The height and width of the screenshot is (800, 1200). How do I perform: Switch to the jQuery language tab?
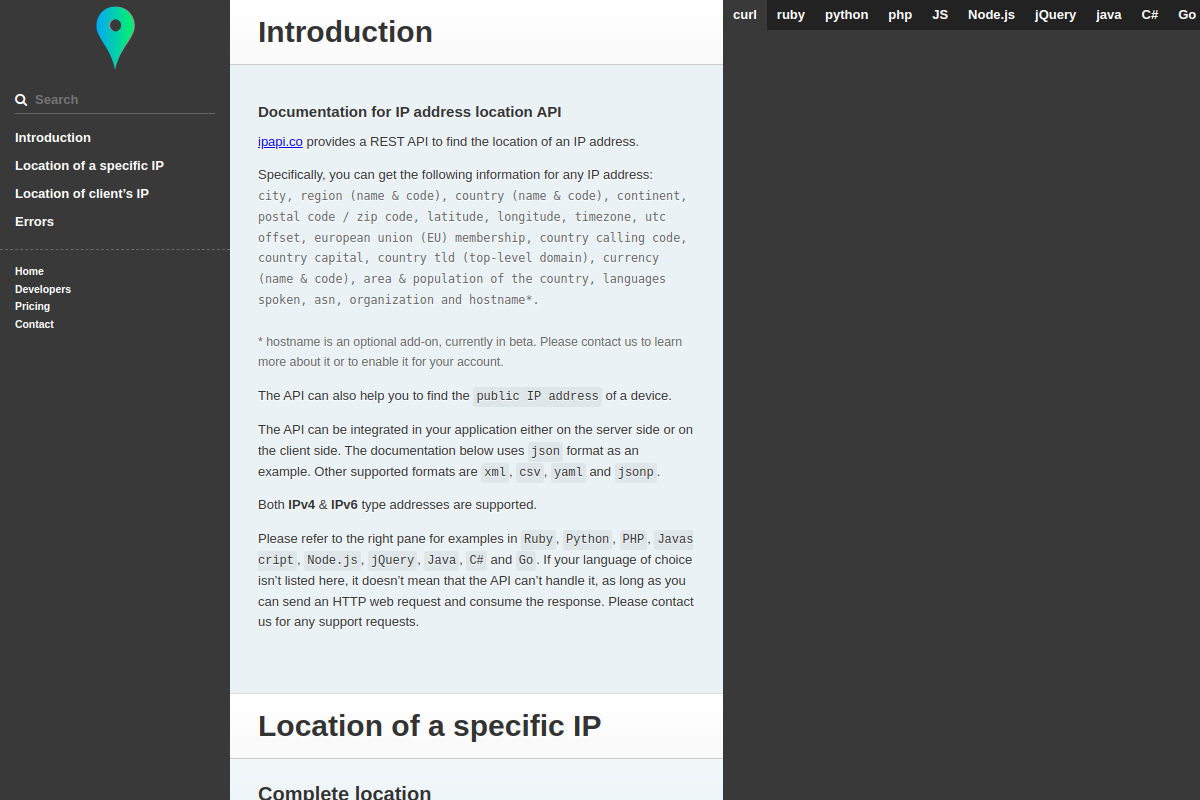(1055, 15)
